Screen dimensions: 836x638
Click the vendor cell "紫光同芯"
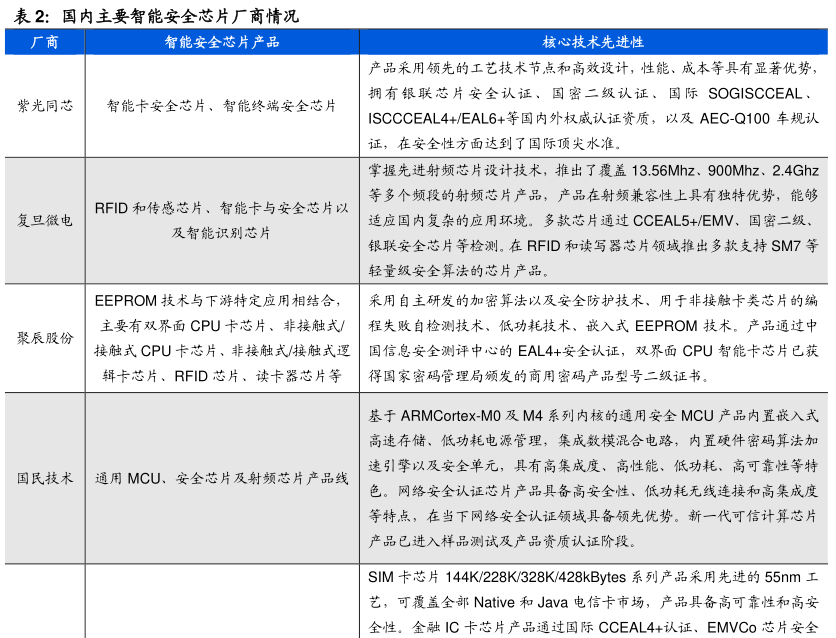45,105
